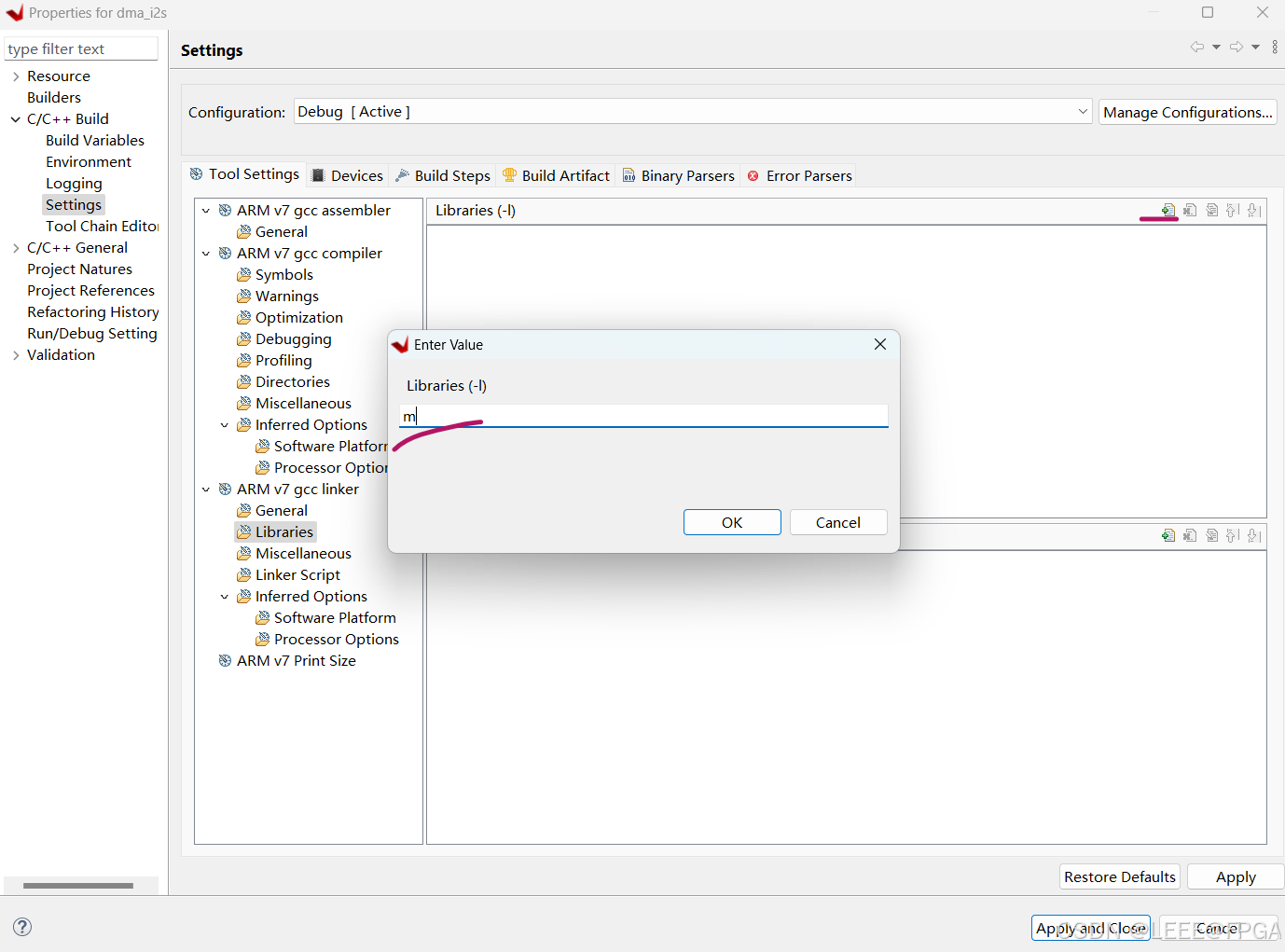Open back history dropdown arrow
Image resolution: width=1285 pixels, height=952 pixels.
(1216, 47)
